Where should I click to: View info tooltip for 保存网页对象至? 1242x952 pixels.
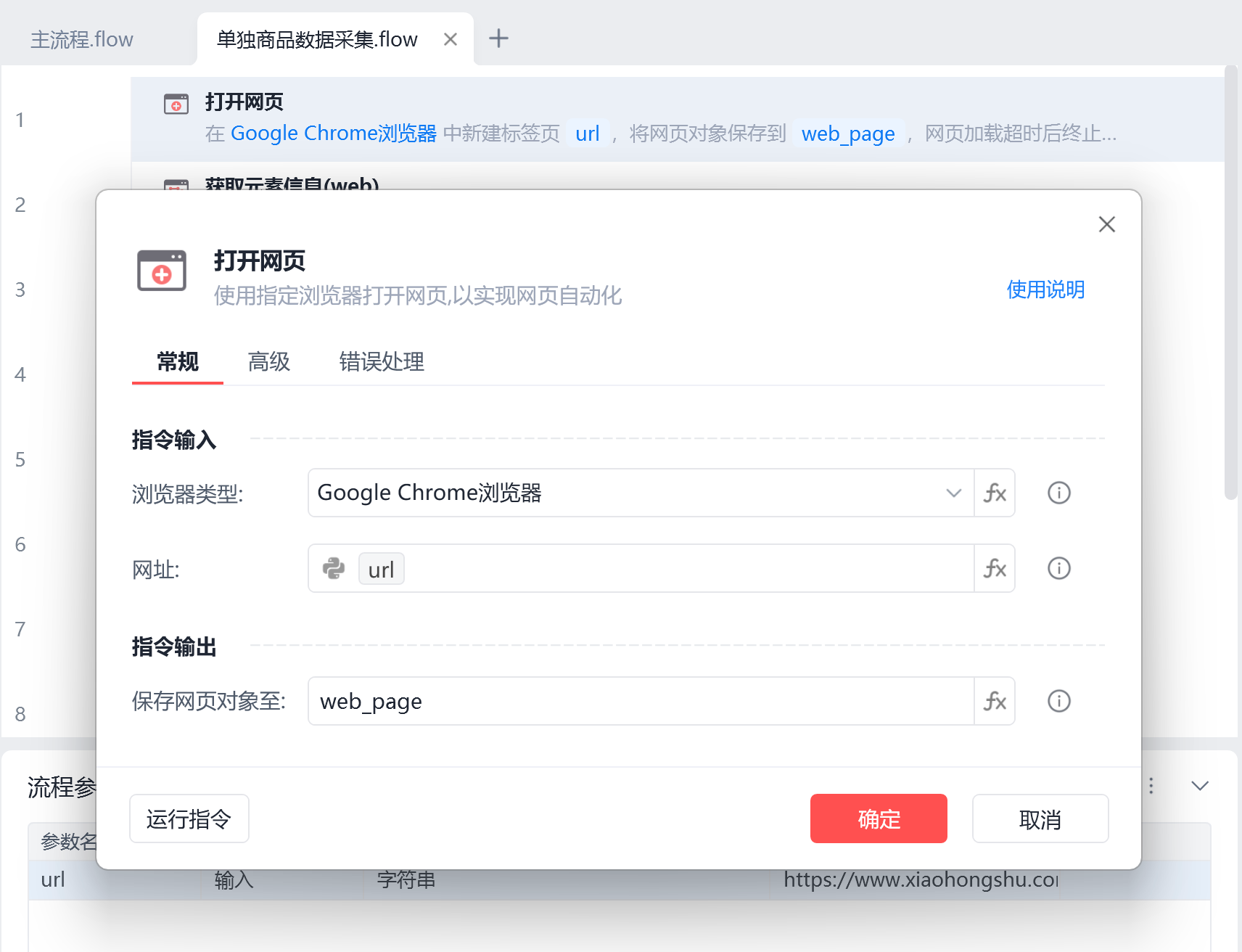point(1058,701)
